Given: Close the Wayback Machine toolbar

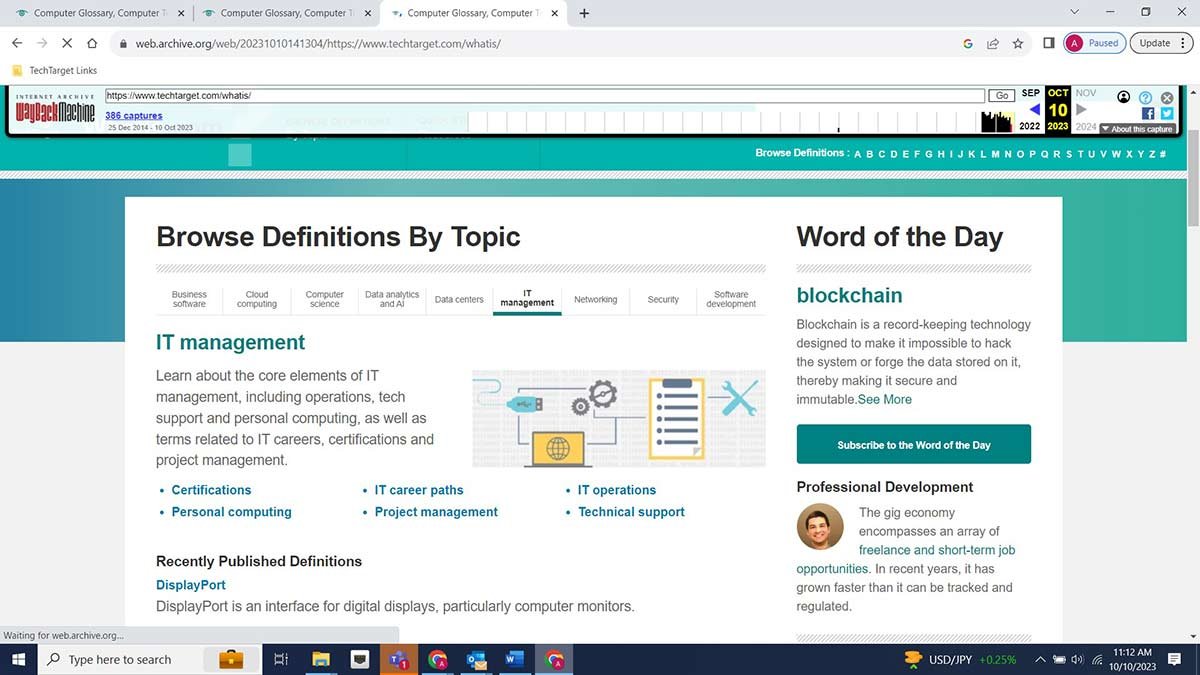Looking at the screenshot, I should click(1166, 98).
